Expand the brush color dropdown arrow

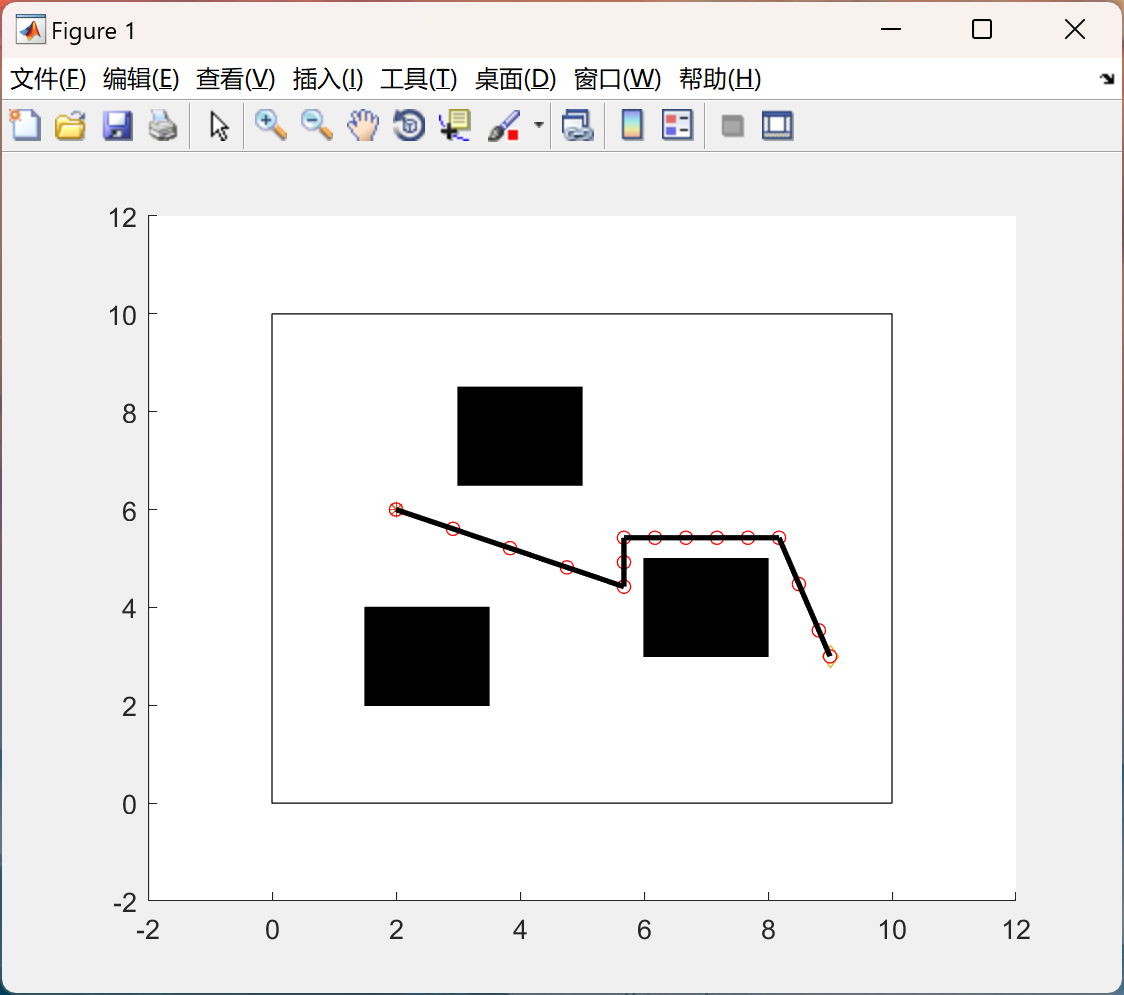[x=538, y=125]
